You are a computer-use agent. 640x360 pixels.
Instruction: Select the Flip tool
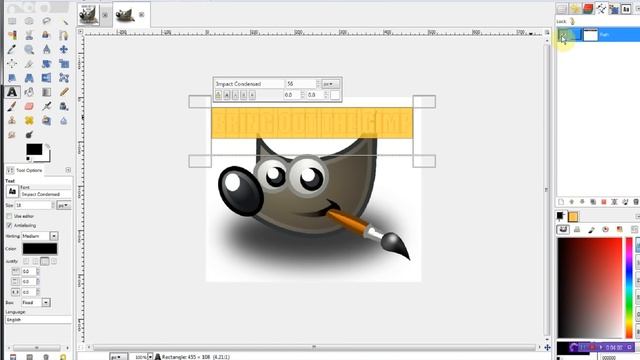tap(46, 78)
